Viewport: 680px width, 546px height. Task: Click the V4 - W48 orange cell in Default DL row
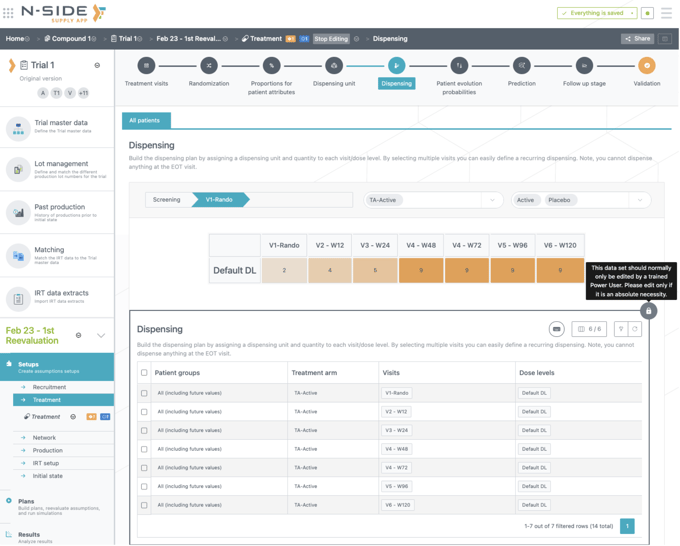point(421,270)
